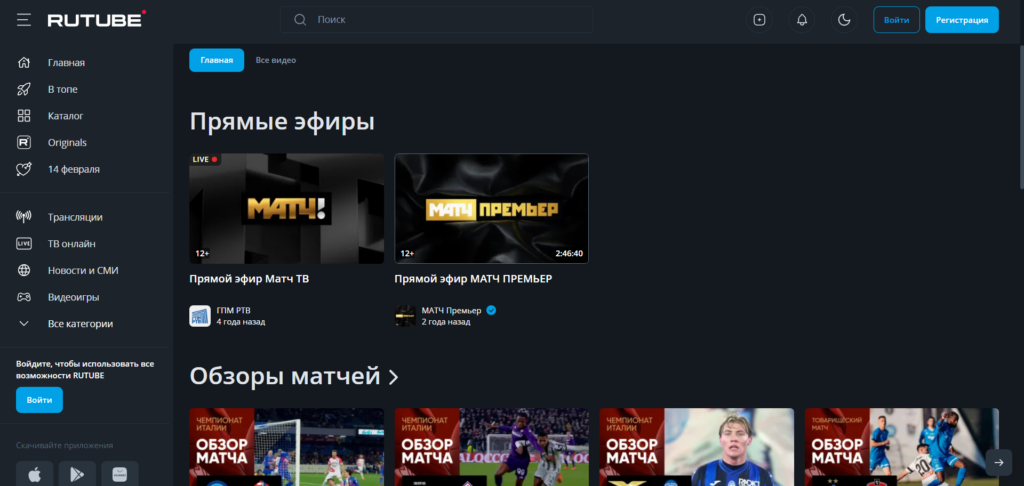
Task: Click the Поиск search field
Action: (x=436, y=20)
